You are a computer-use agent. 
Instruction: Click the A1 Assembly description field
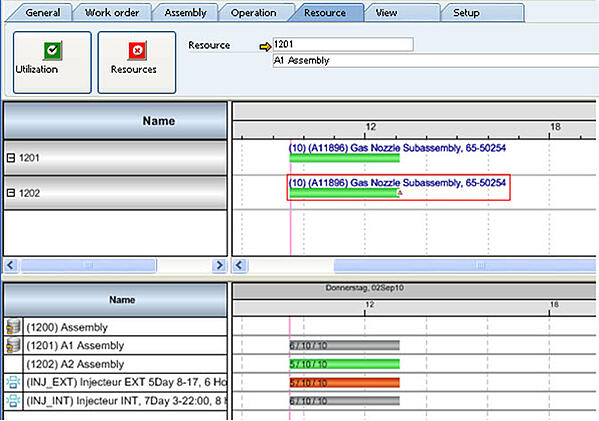point(435,60)
